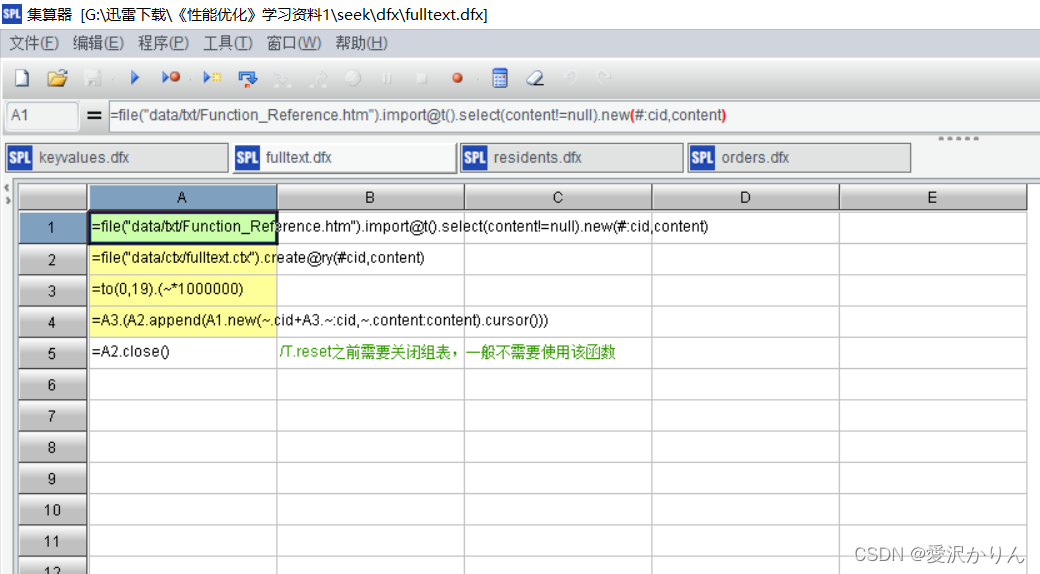The image size is (1040, 574).
Task: Open a file with the folder icon
Action: point(57,78)
